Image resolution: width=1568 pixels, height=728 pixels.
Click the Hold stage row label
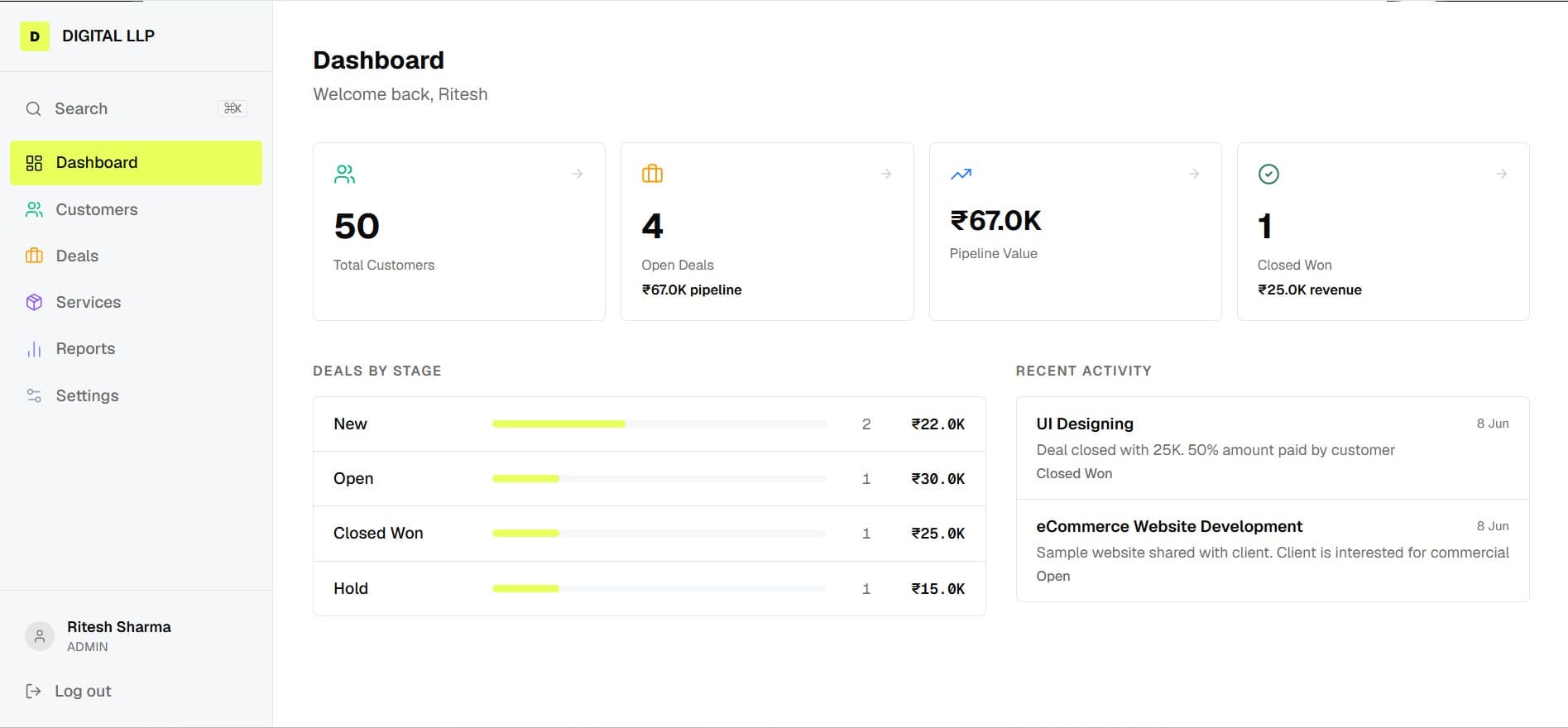[351, 589]
